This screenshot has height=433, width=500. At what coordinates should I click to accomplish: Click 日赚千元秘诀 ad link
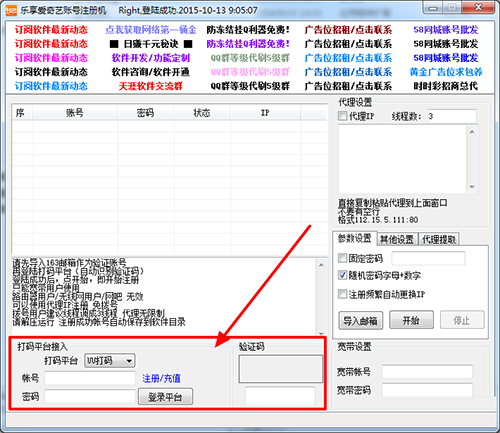click(x=151, y=44)
